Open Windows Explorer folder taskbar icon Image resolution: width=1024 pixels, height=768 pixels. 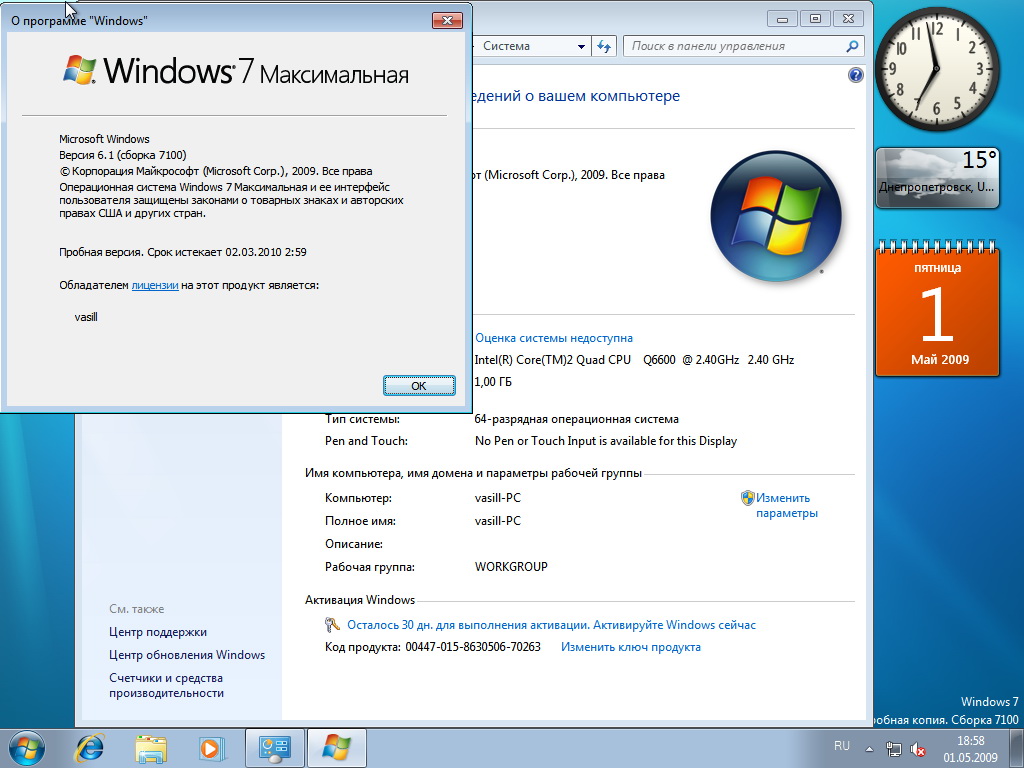151,748
